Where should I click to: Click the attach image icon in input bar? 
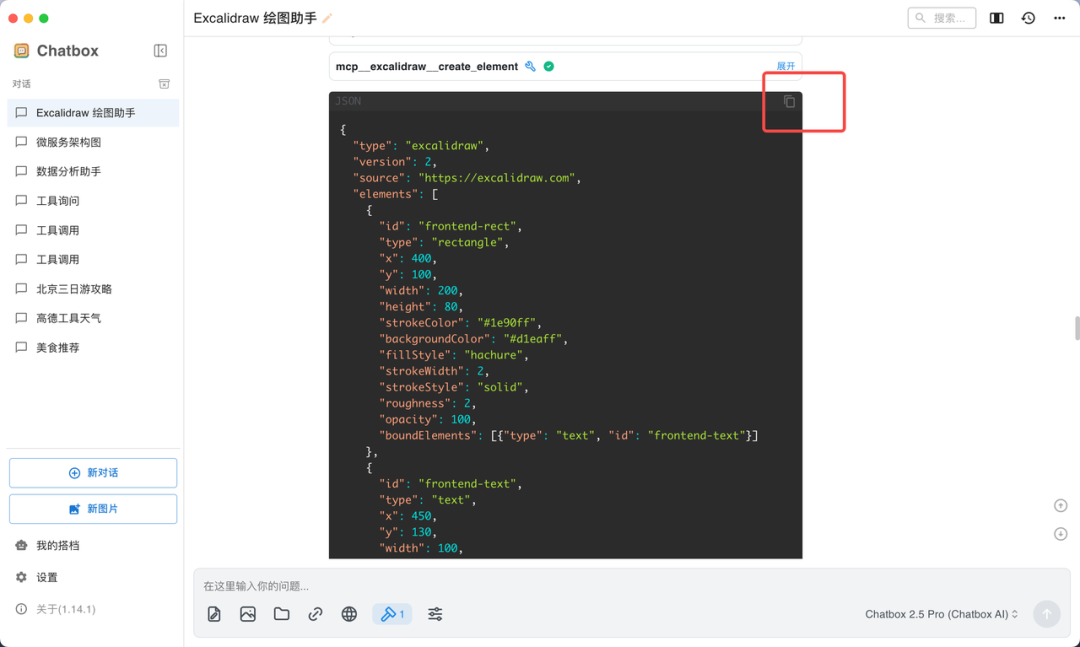[248, 614]
